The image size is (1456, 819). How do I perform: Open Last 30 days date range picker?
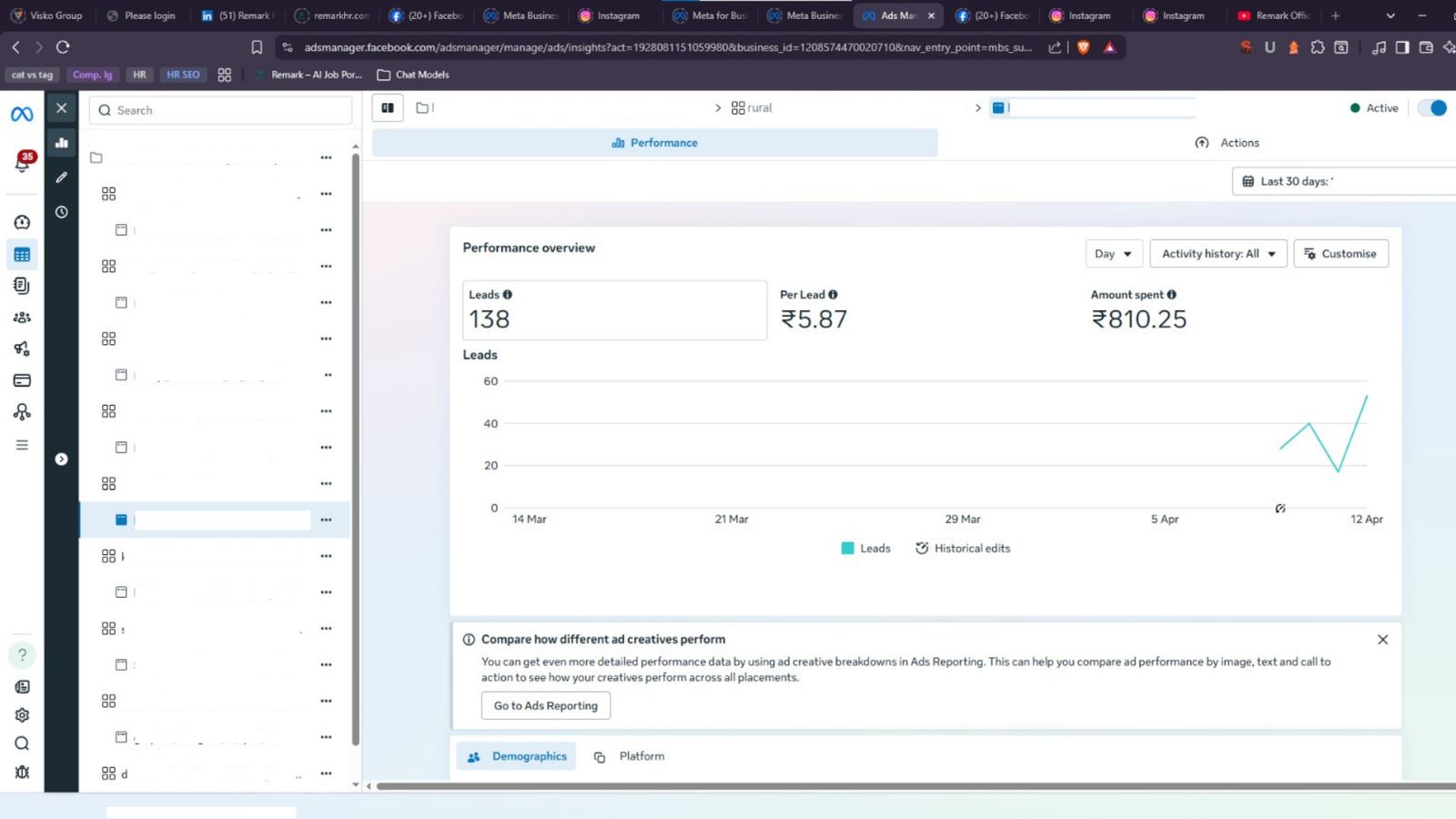point(1343,181)
